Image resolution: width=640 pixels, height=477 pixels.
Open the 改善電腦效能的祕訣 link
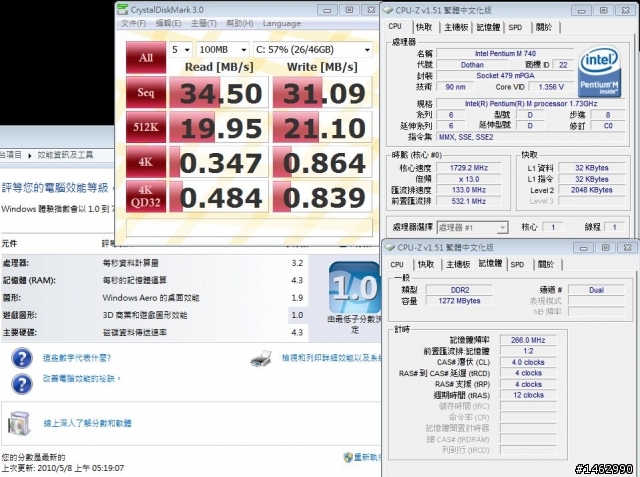(81, 379)
